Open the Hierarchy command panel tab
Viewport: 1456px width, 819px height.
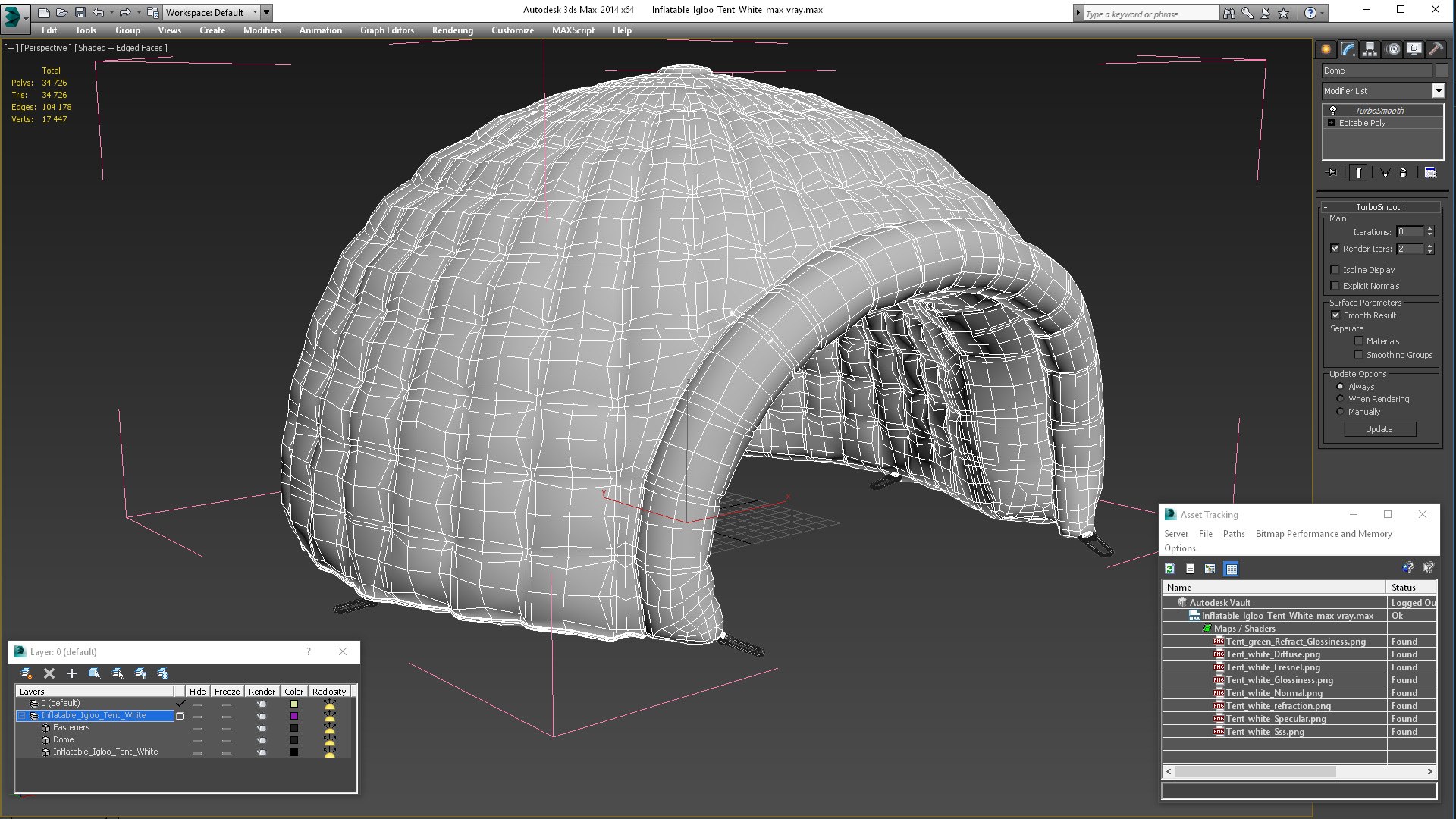coord(1370,49)
